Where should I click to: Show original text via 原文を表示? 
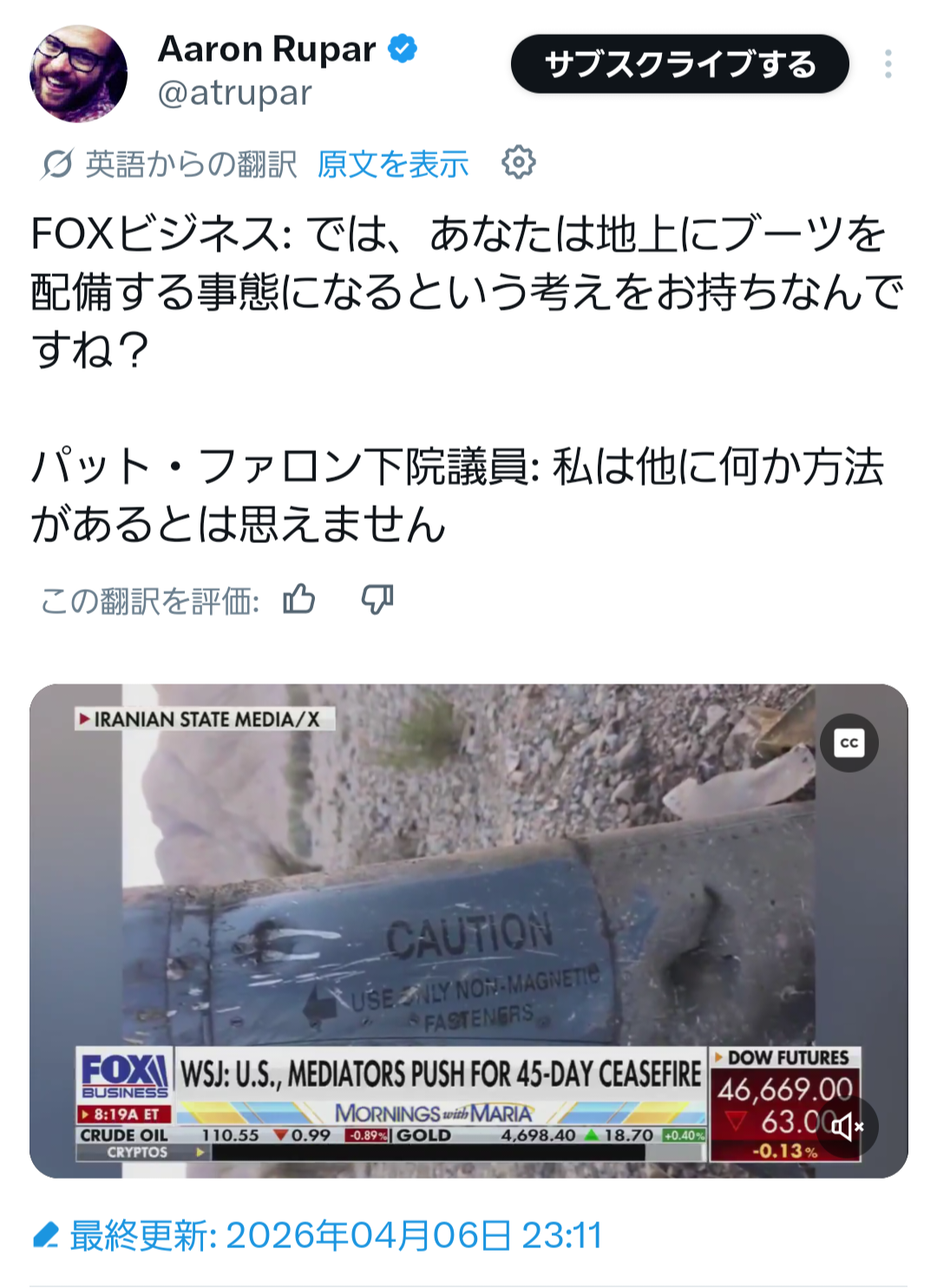393,164
